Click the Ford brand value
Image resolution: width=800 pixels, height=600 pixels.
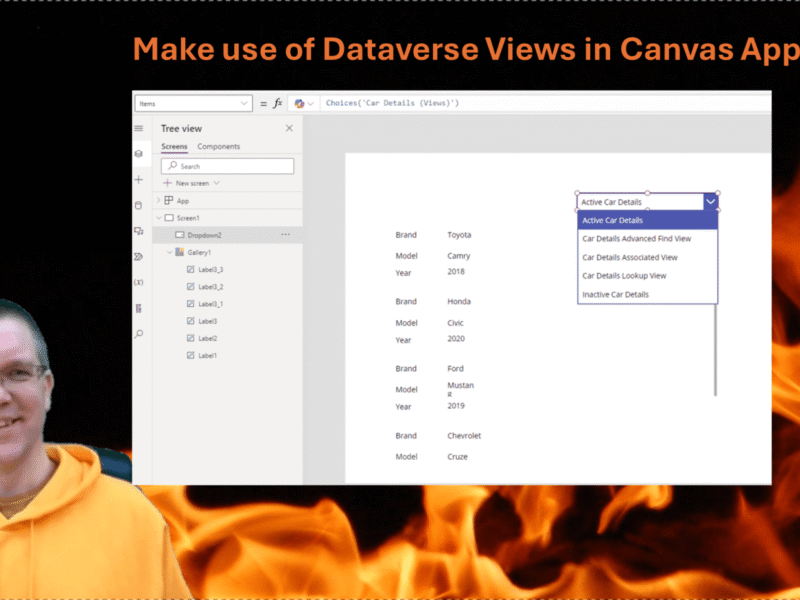pos(456,368)
